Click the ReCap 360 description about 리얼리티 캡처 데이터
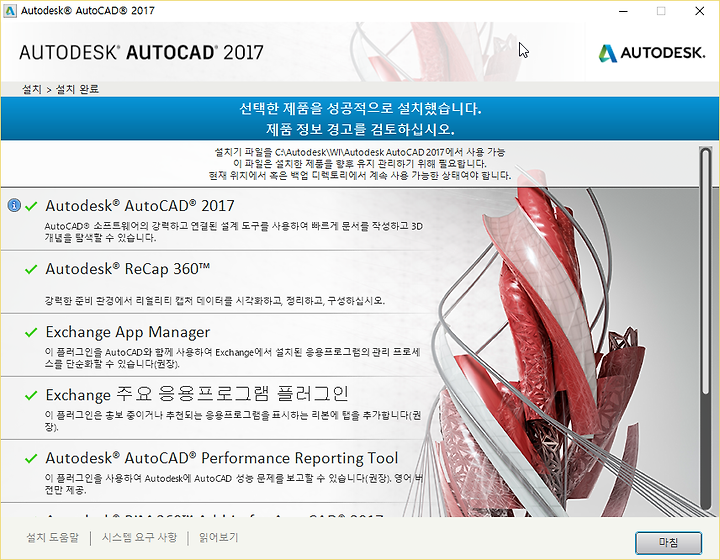 tap(215, 301)
